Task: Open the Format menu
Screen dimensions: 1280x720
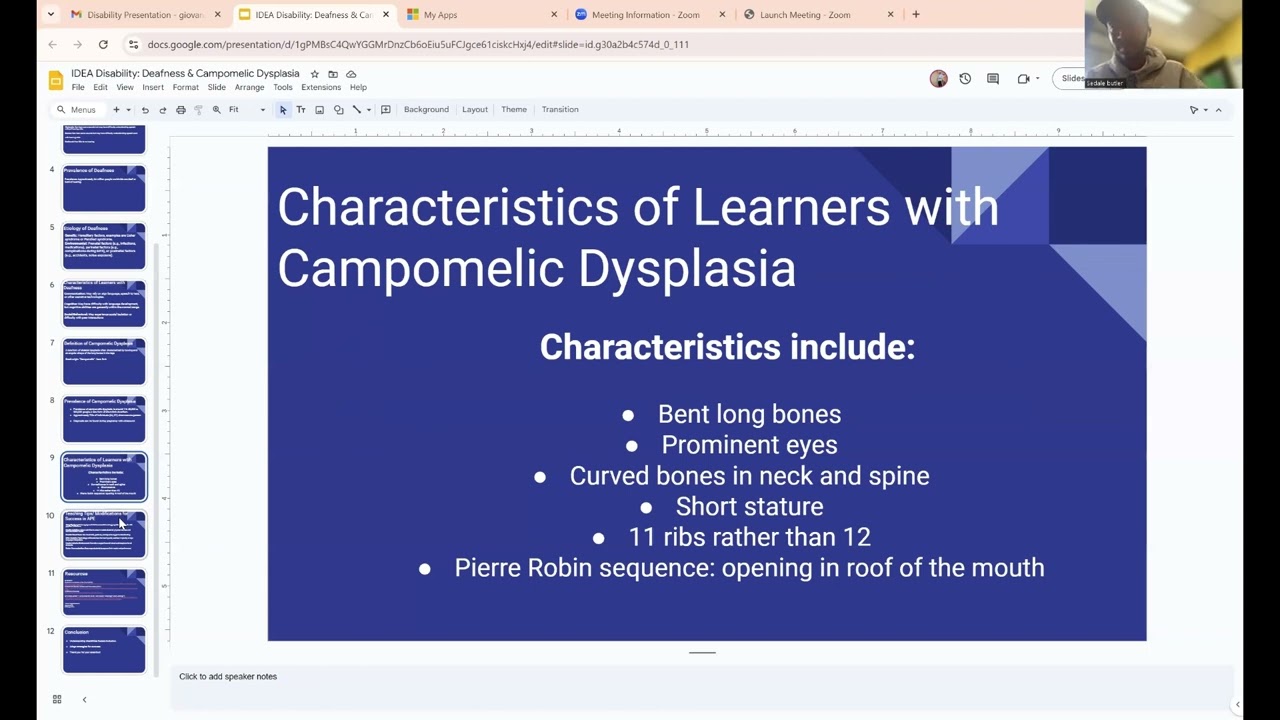Action: coord(185,87)
